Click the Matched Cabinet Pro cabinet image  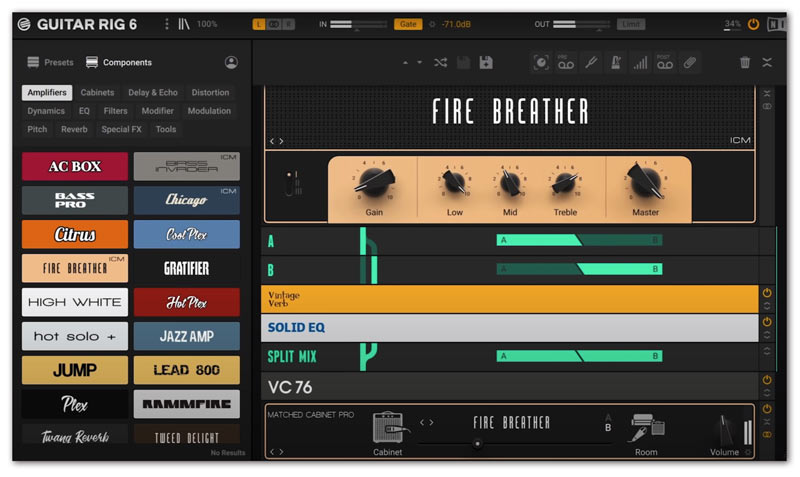[x=389, y=428]
